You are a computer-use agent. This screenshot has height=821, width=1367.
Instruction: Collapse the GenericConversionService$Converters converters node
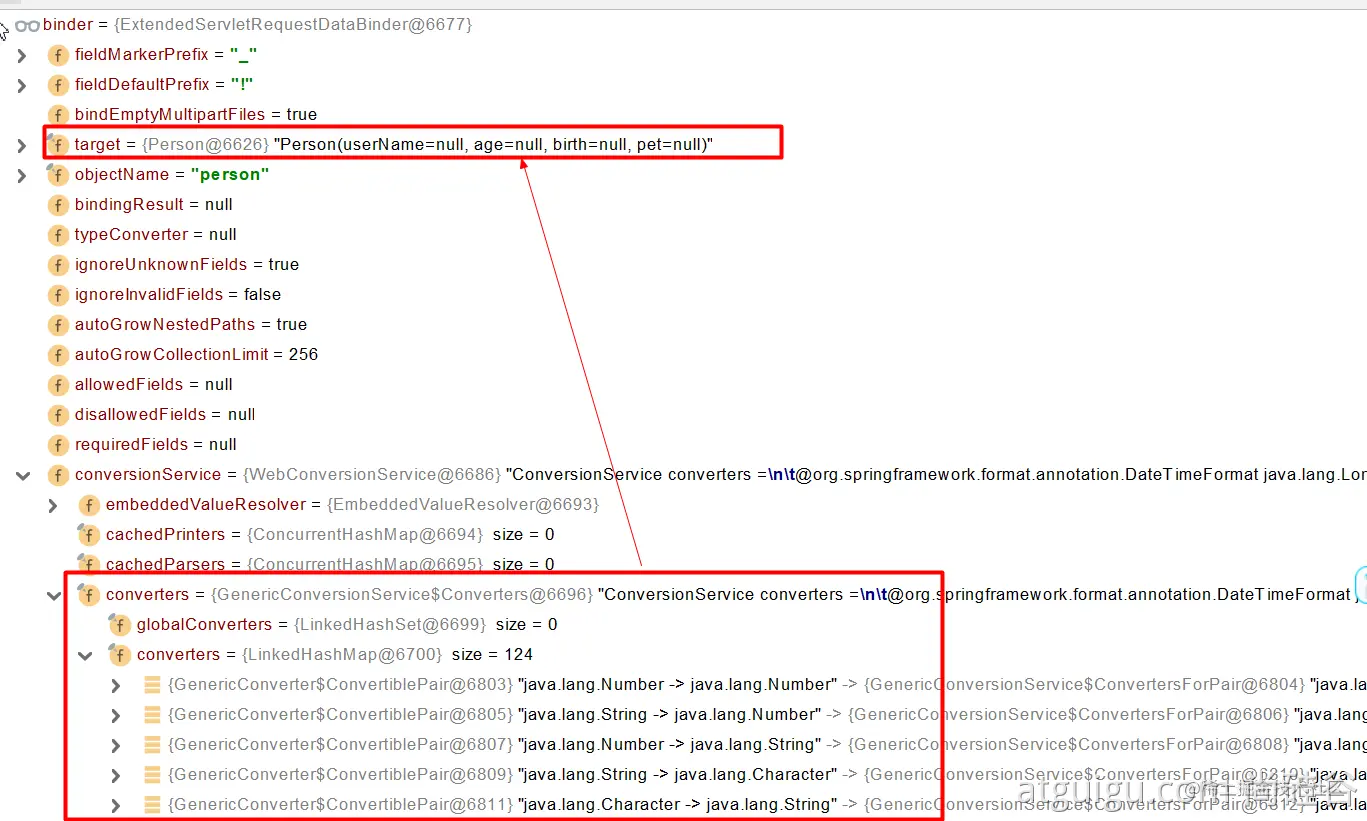tap(53, 596)
